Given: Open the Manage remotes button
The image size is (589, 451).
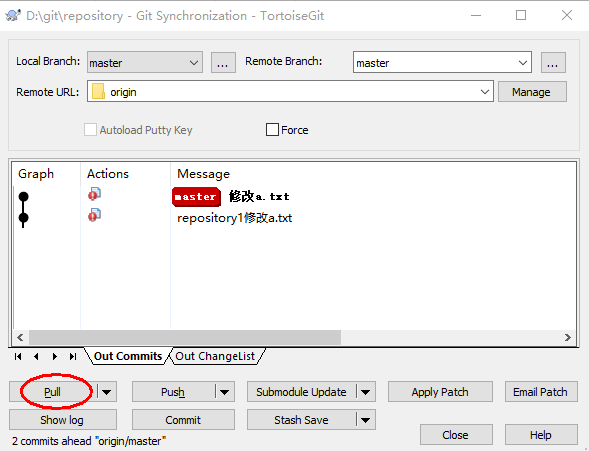Looking at the screenshot, I should coord(532,92).
